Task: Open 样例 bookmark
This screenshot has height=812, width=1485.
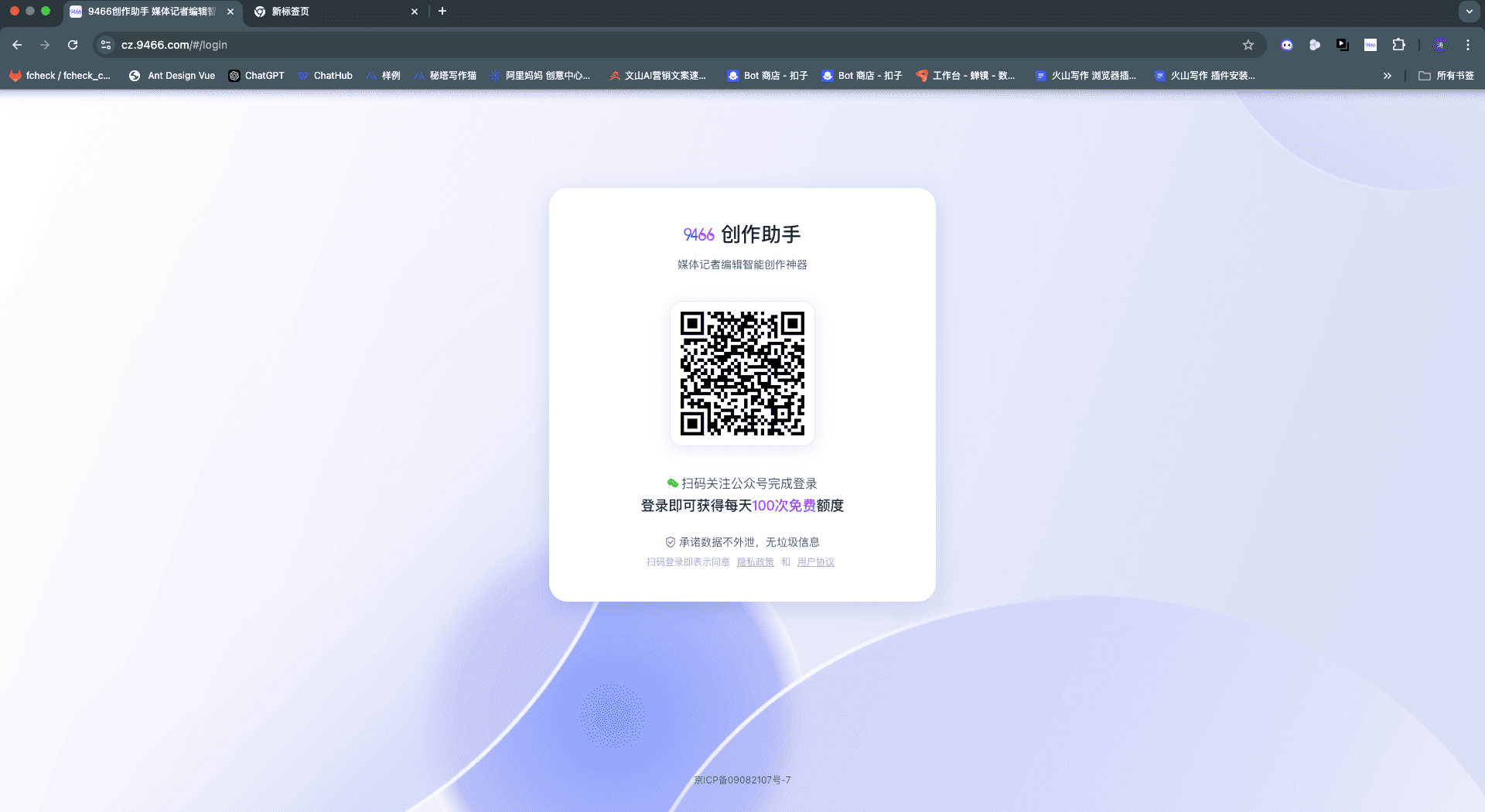Action: pyautogui.click(x=383, y=76)
